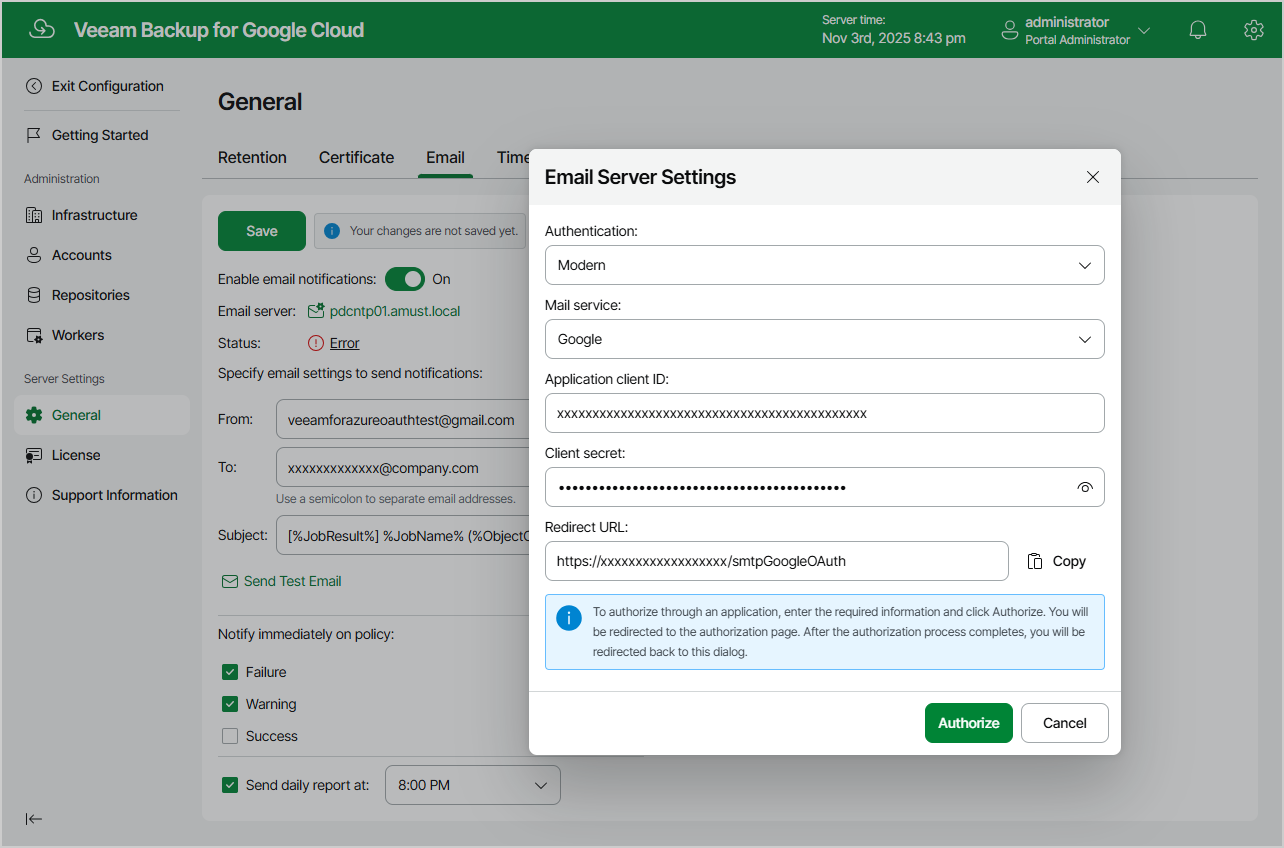Click the General gear icon in sidebar

coord(34,415)
